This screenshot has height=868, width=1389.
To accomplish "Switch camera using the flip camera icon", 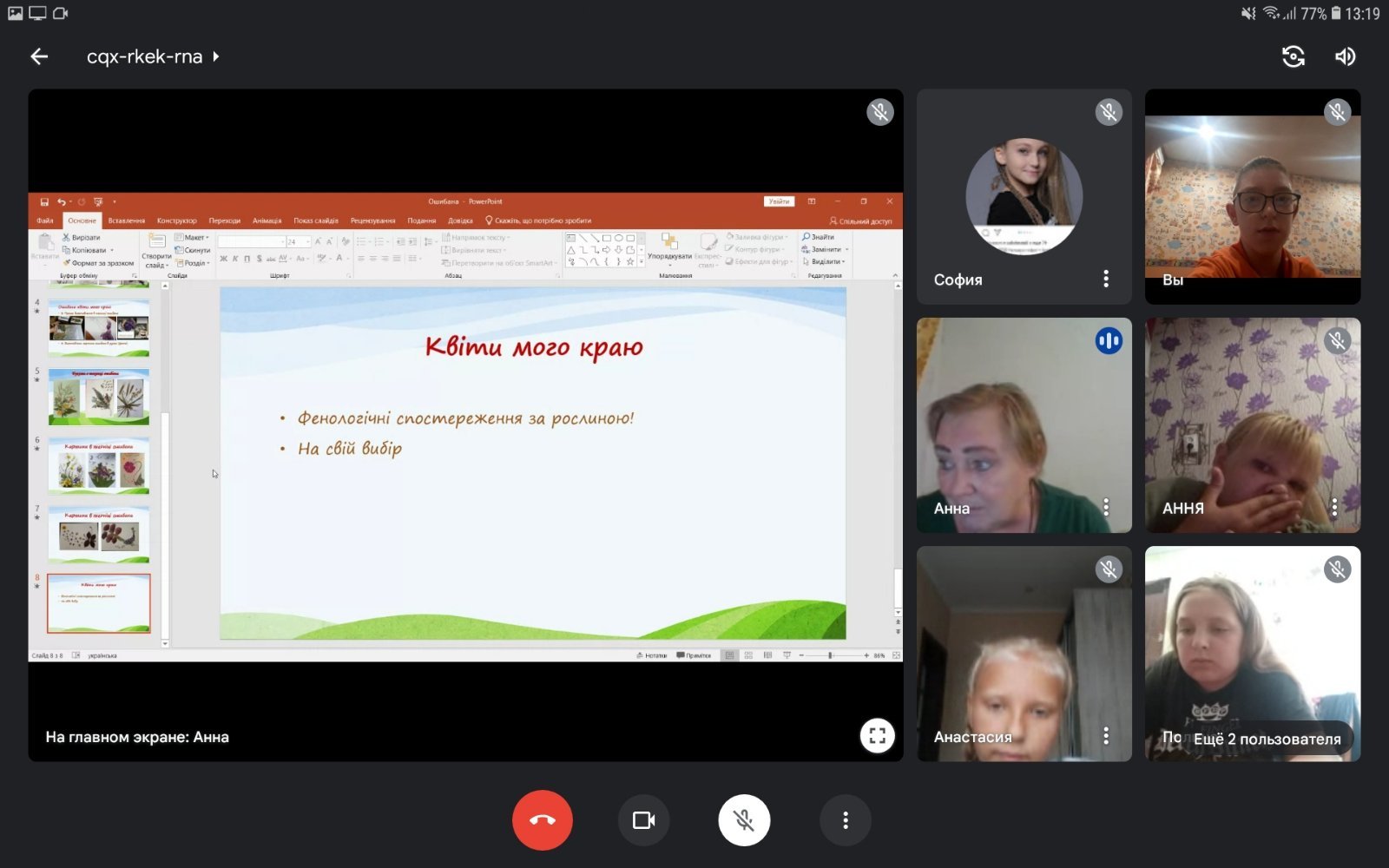I will [x=1293, y=56].
